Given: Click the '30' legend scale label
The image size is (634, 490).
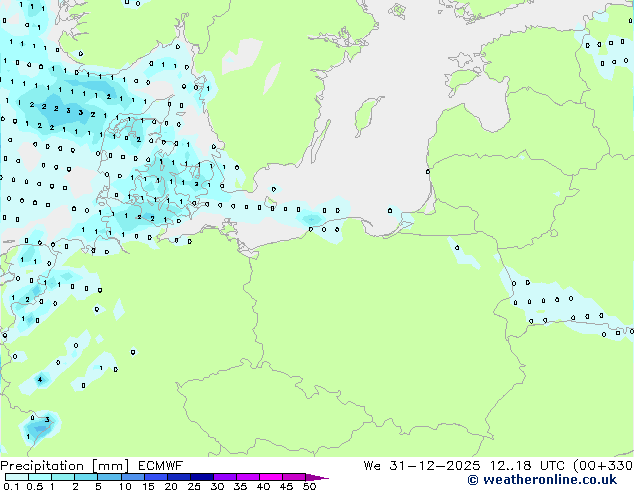Looking at the screenshot, I should click(x=217, y=486).
